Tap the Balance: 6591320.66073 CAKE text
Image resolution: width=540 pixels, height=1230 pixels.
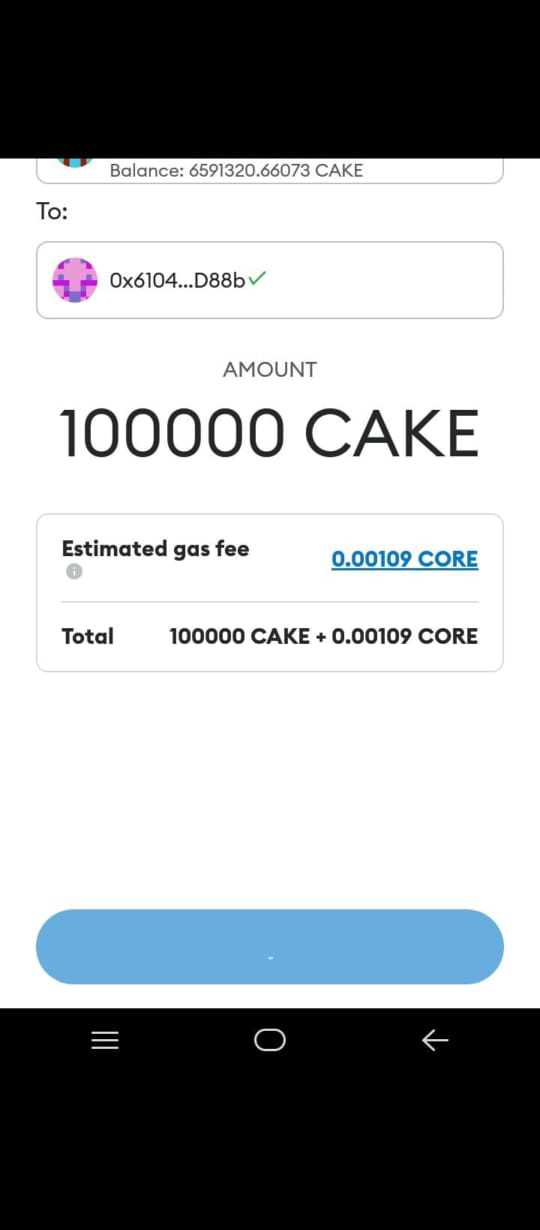coord(236,170)
